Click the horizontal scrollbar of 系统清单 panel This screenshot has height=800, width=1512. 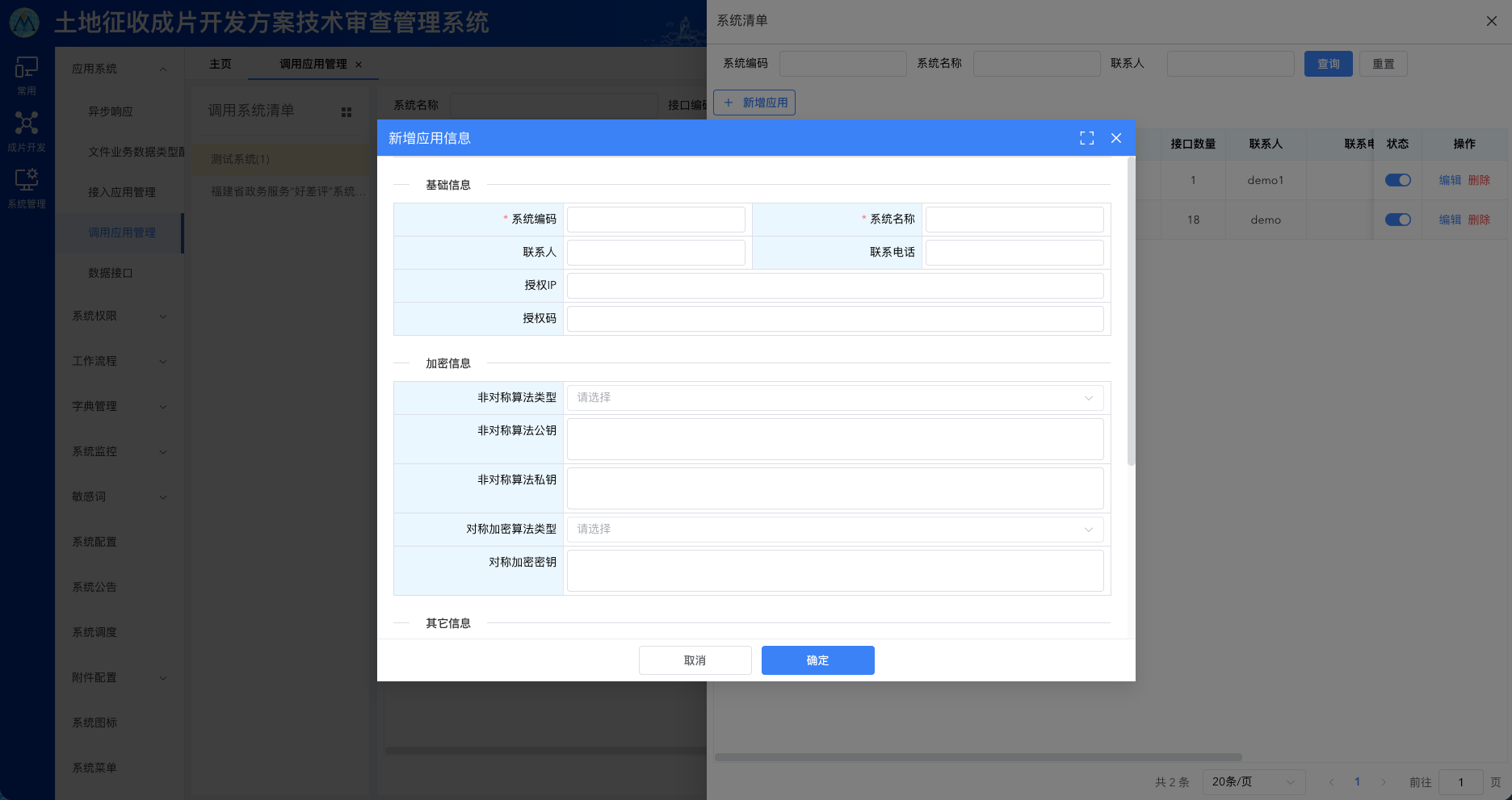pos(977,756)
